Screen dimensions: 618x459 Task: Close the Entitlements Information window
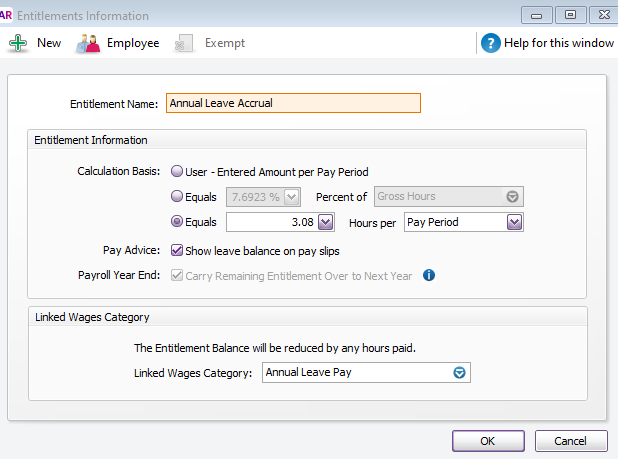[x=598, y=15]
